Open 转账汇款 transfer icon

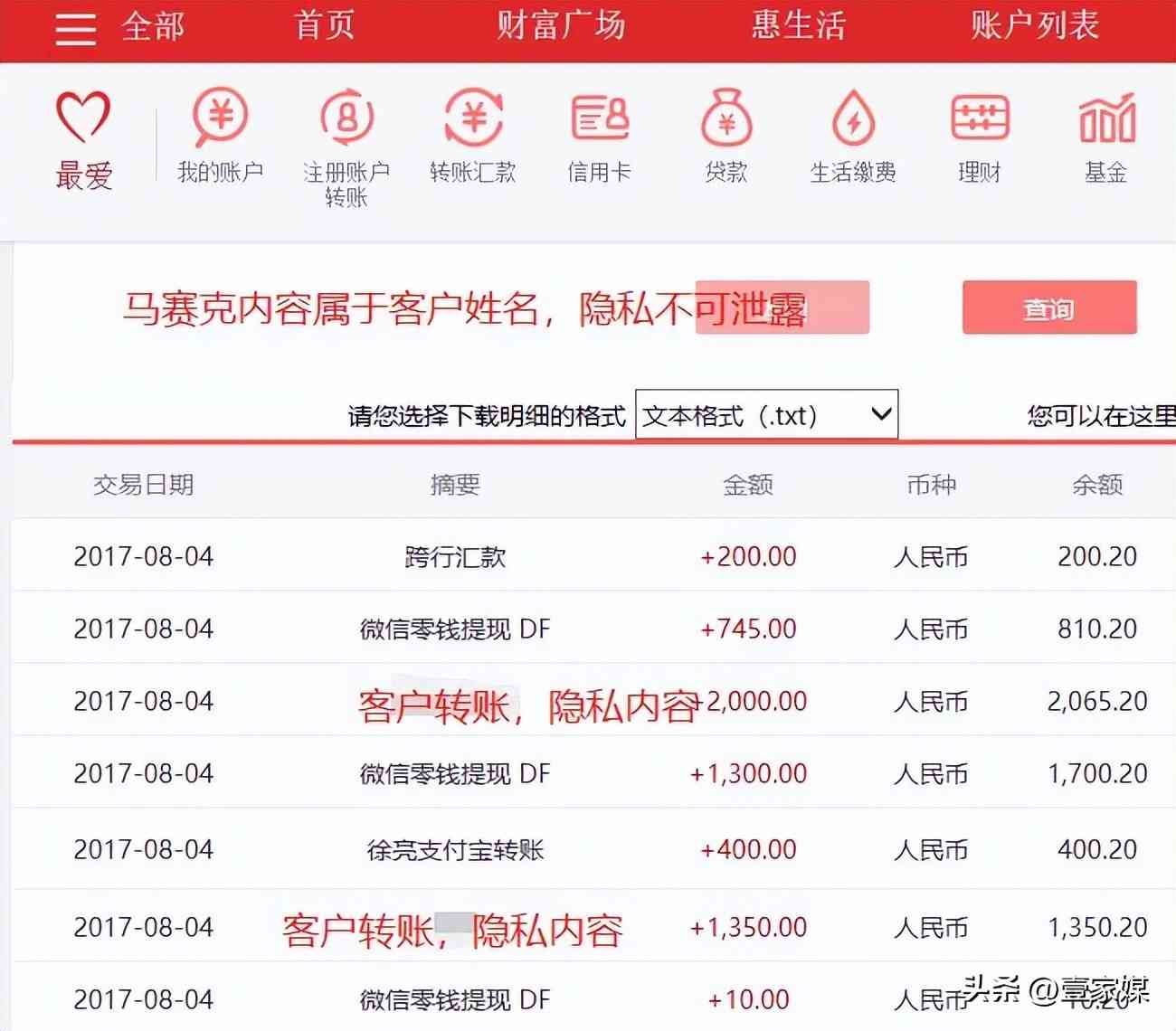[x=473, y=118]
